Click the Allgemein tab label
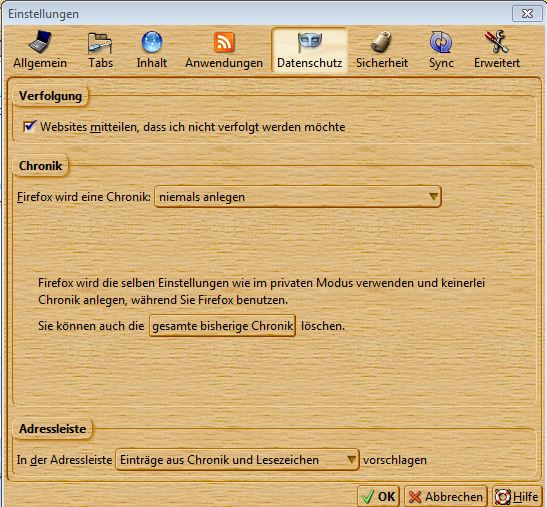547x507 pixels. click(x=40, y=63)
